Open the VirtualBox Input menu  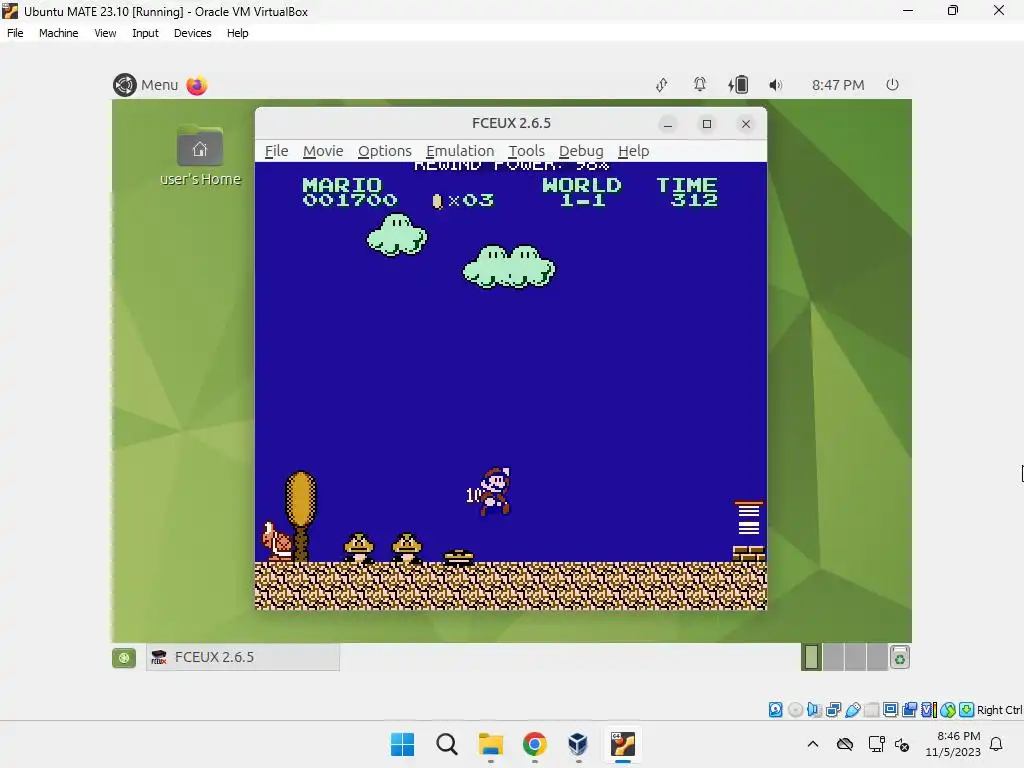pos(145,33)
